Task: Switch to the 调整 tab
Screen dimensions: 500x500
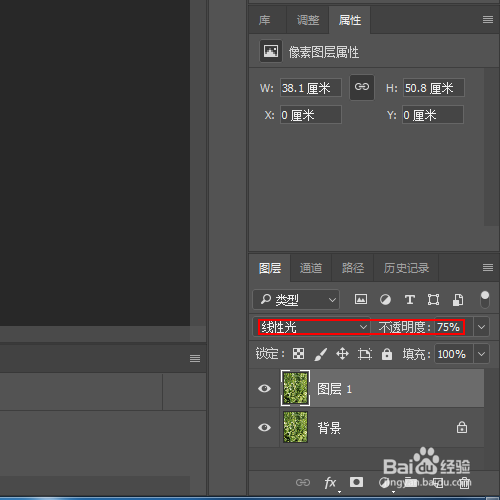Action: (x=308, y=20)
